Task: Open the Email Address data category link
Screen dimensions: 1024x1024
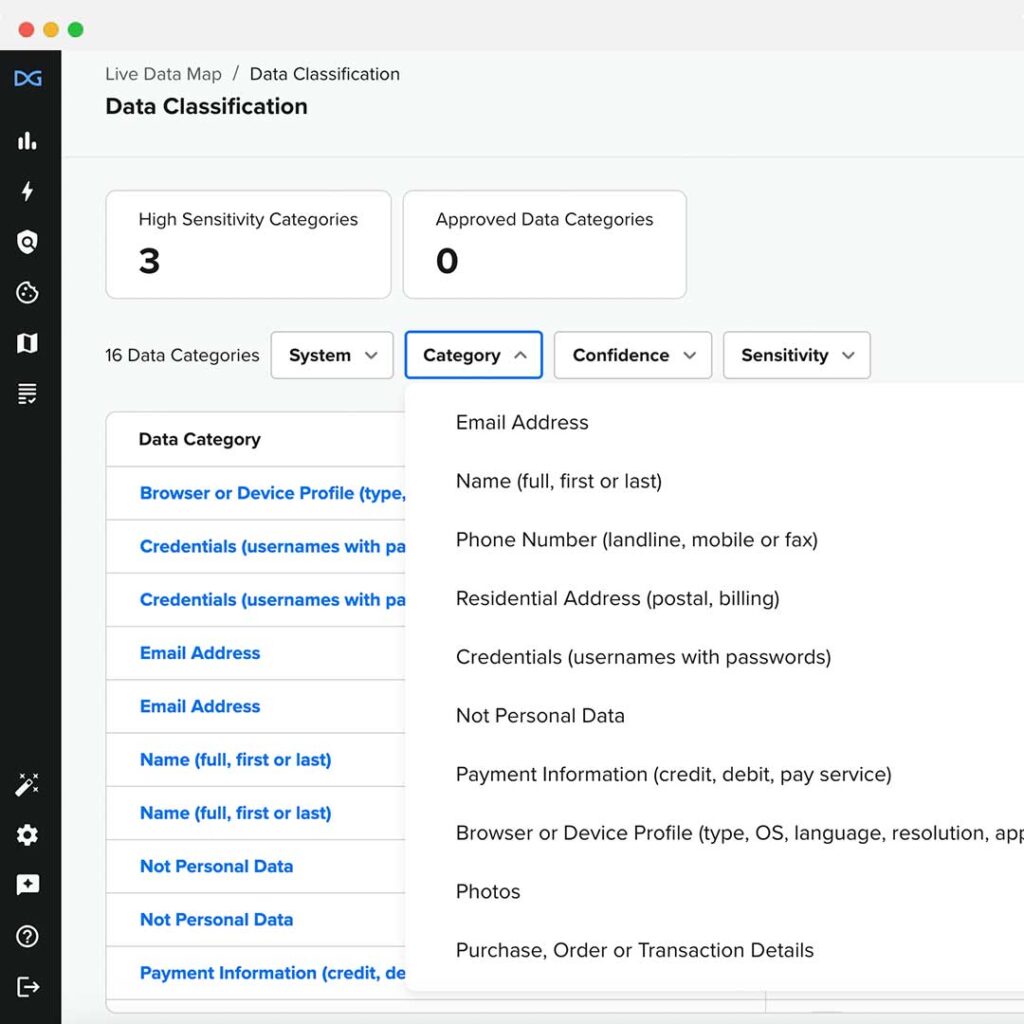Action: point(199,653)
